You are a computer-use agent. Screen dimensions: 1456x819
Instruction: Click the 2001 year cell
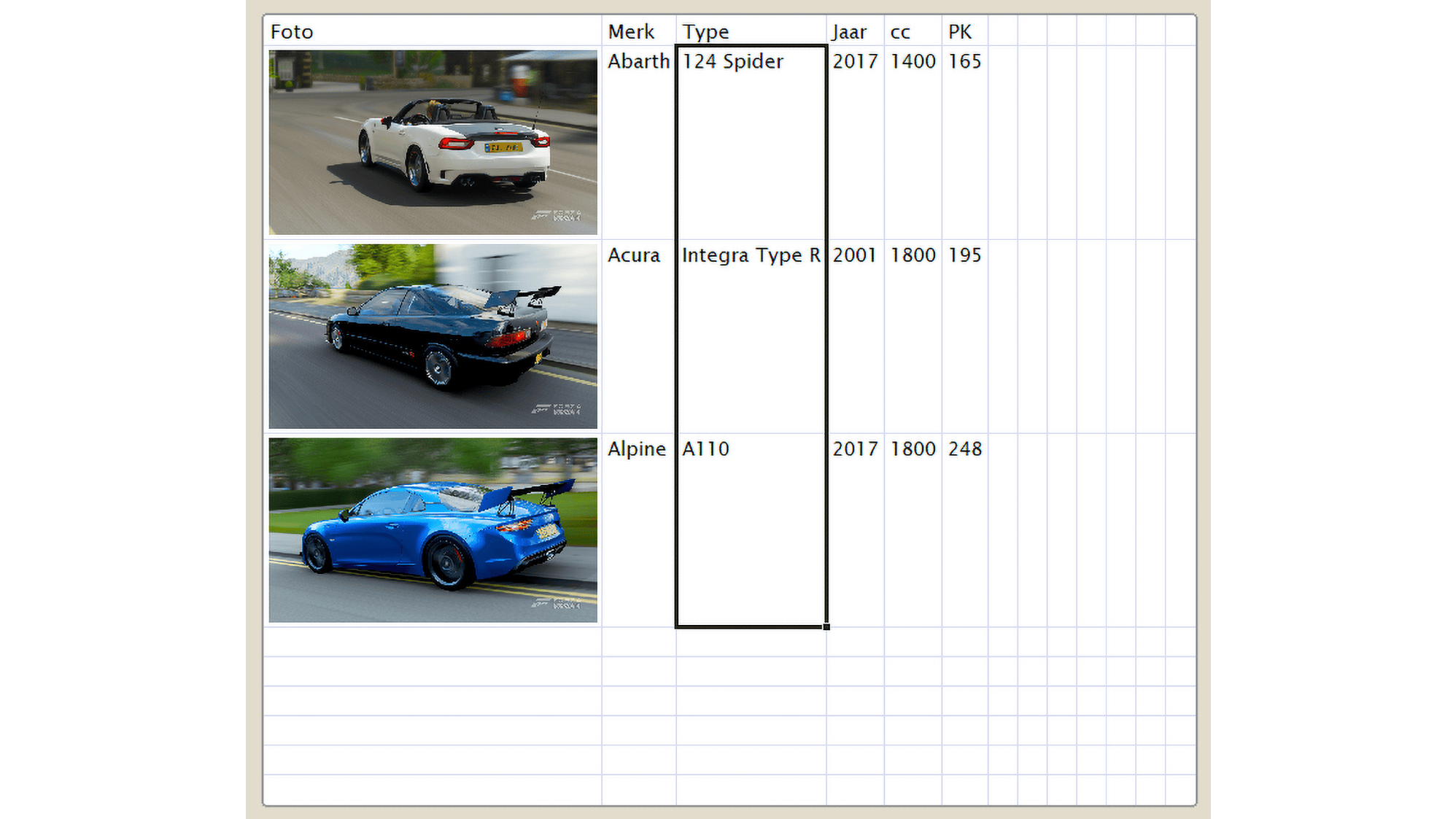(x=855, y=256)
